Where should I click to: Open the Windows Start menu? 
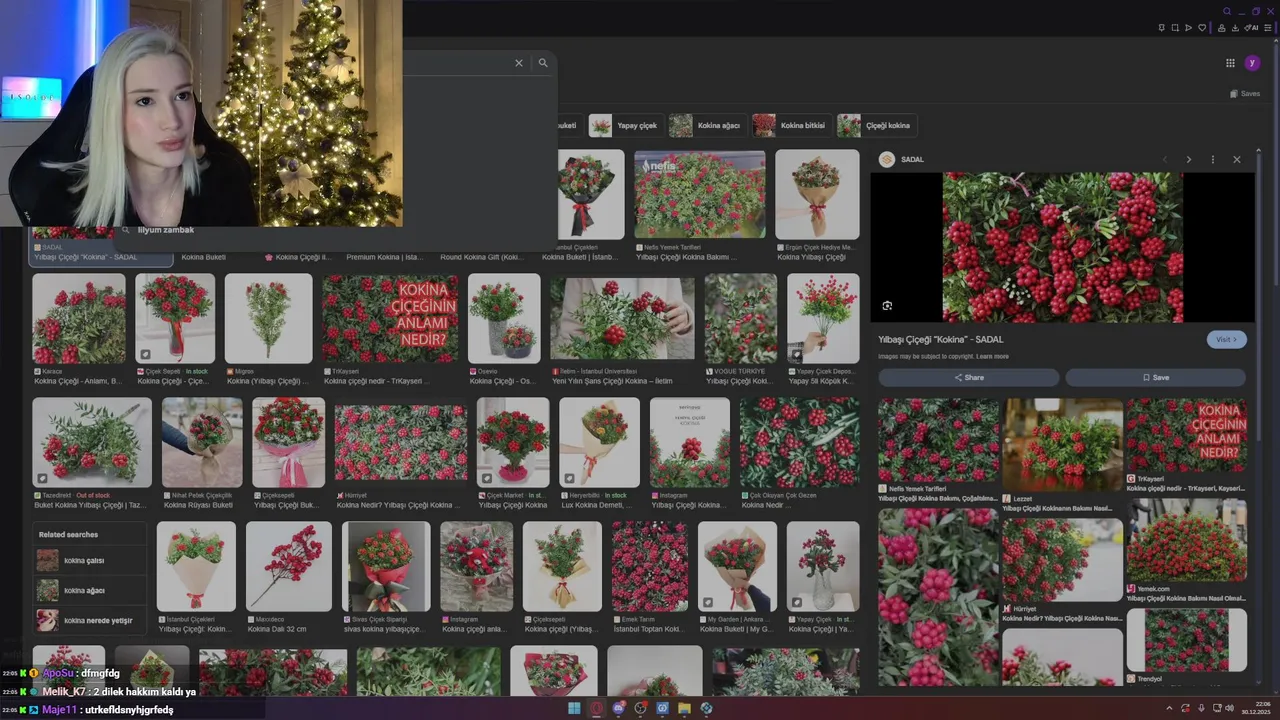[574, 708]
